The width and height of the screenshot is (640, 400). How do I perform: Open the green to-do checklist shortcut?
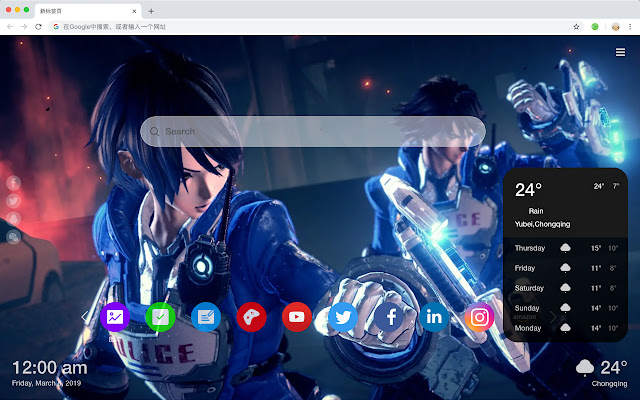160,317
